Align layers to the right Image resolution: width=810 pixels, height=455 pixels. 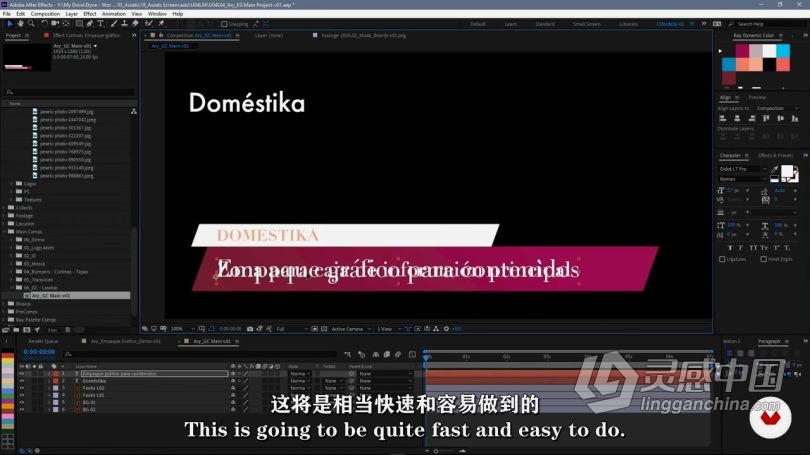752,118
